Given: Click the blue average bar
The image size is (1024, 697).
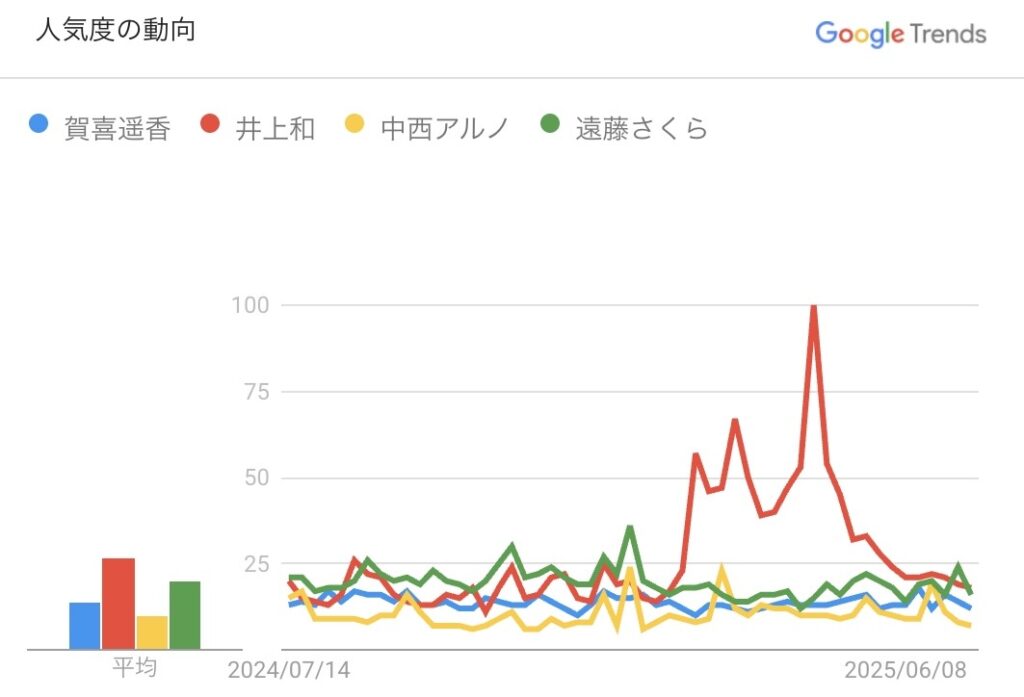Looking at the screenshot, I should 85,626.
